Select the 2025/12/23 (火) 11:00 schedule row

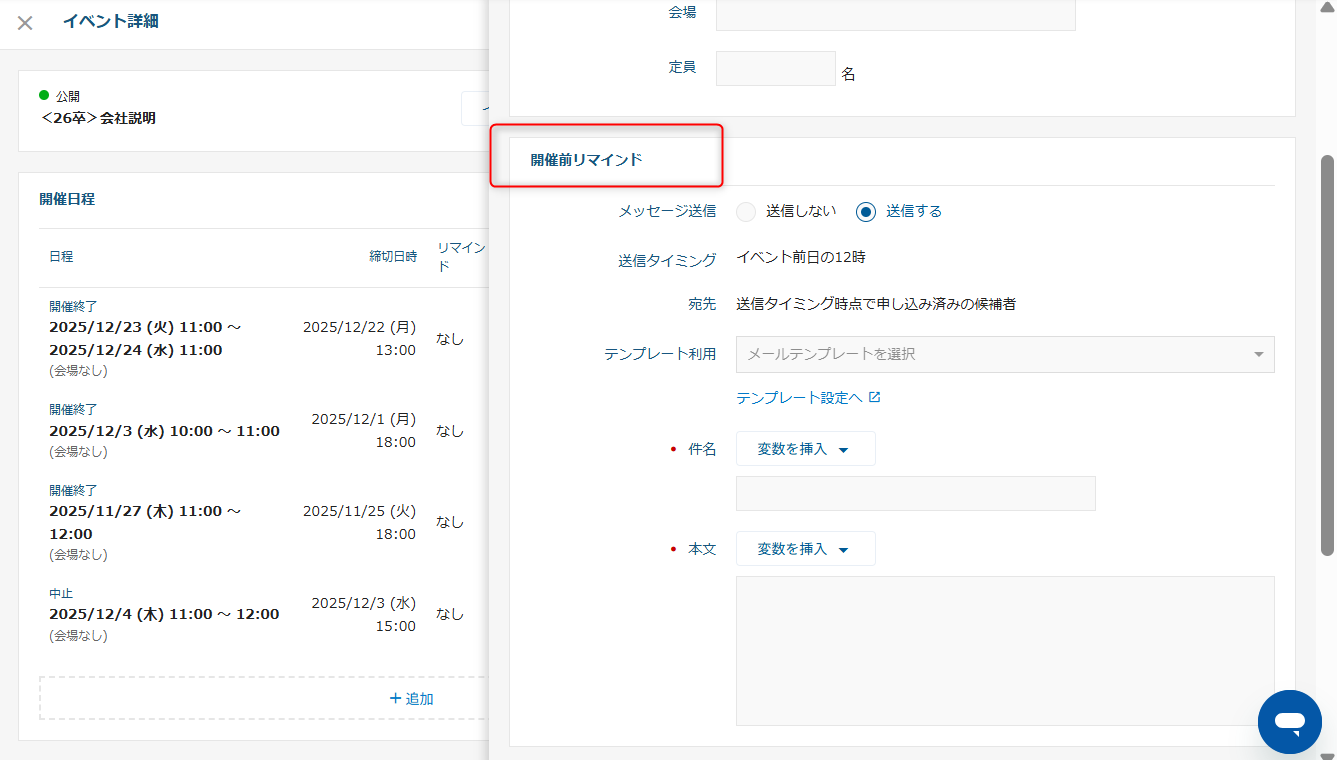(x=145, y=339)
